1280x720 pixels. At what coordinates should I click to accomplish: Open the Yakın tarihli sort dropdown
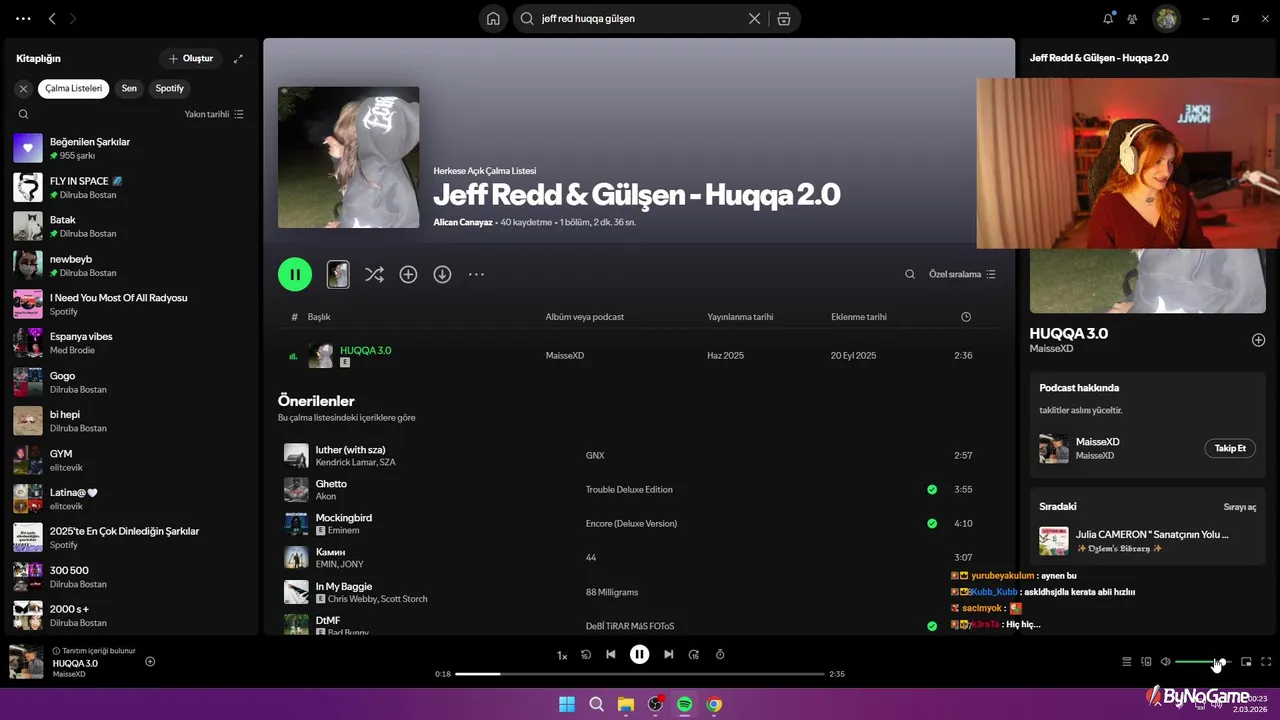214,114
